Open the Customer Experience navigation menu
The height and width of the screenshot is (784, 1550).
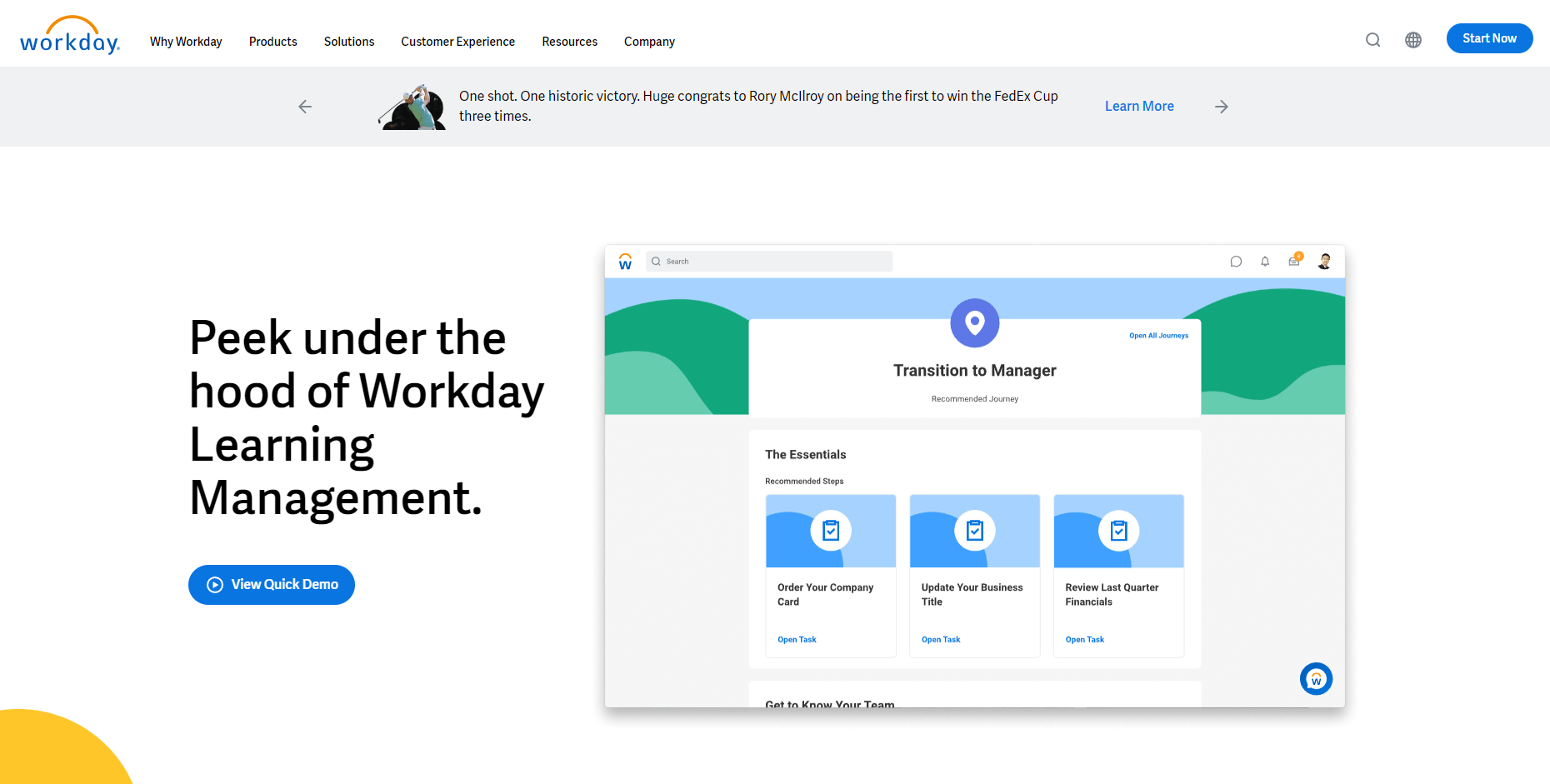tap(457, 41)
